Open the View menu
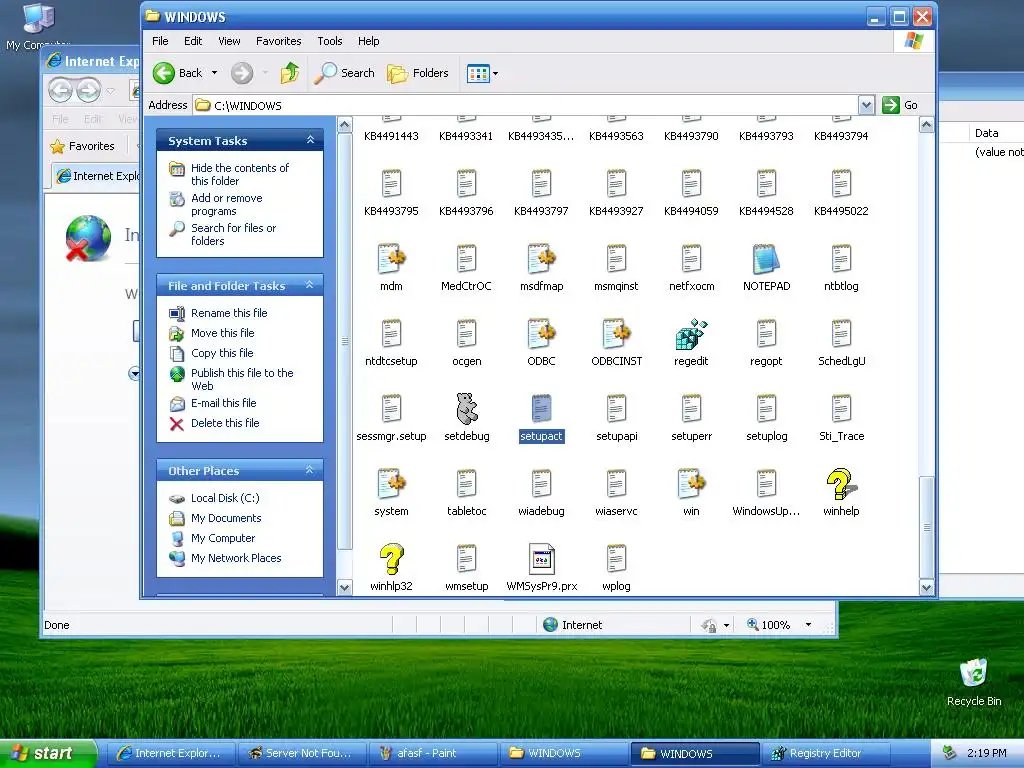The image size is (1024, 768). pyautogui.click(x=229, y=41)
